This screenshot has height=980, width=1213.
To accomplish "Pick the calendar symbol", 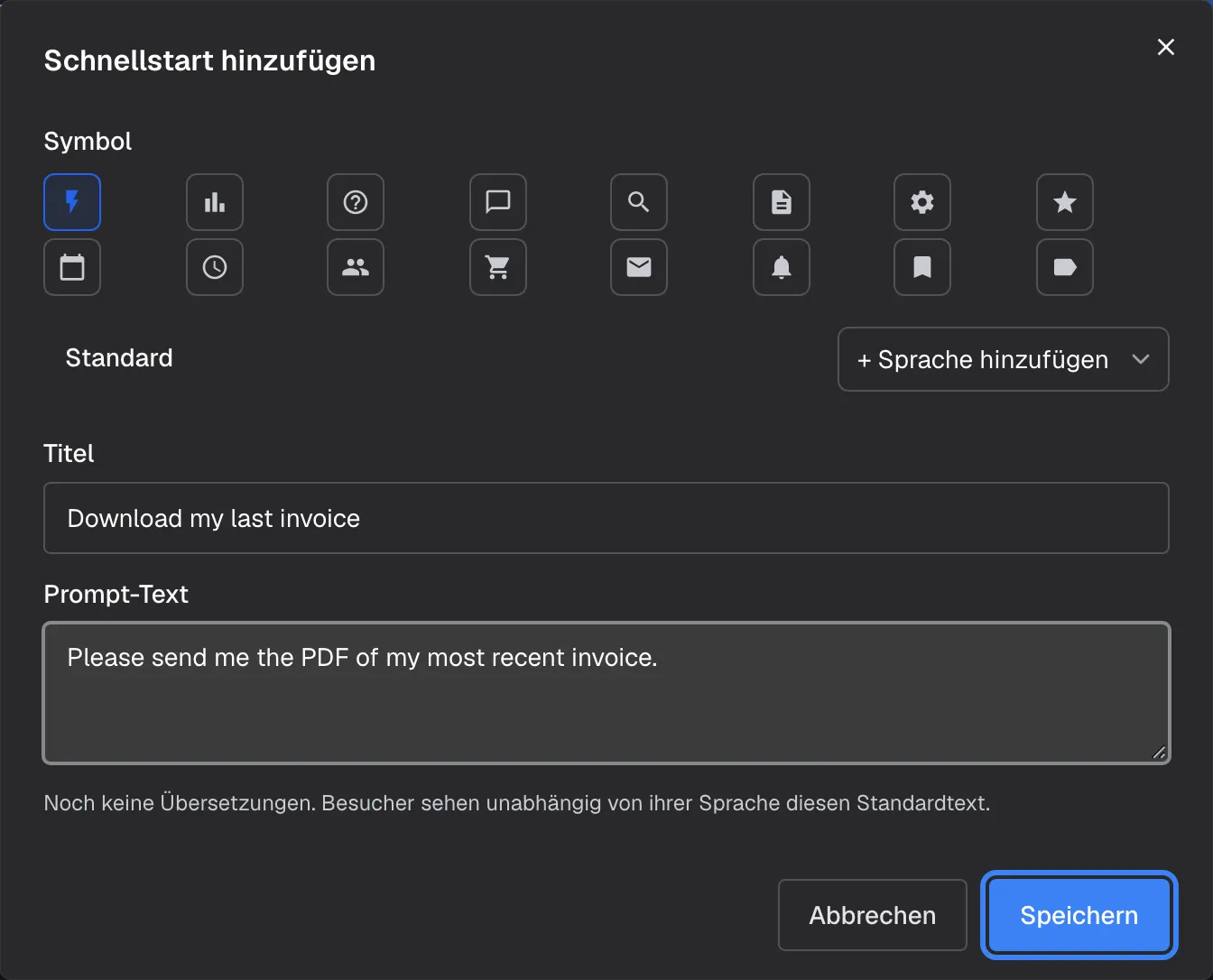I will pos(72,267).
